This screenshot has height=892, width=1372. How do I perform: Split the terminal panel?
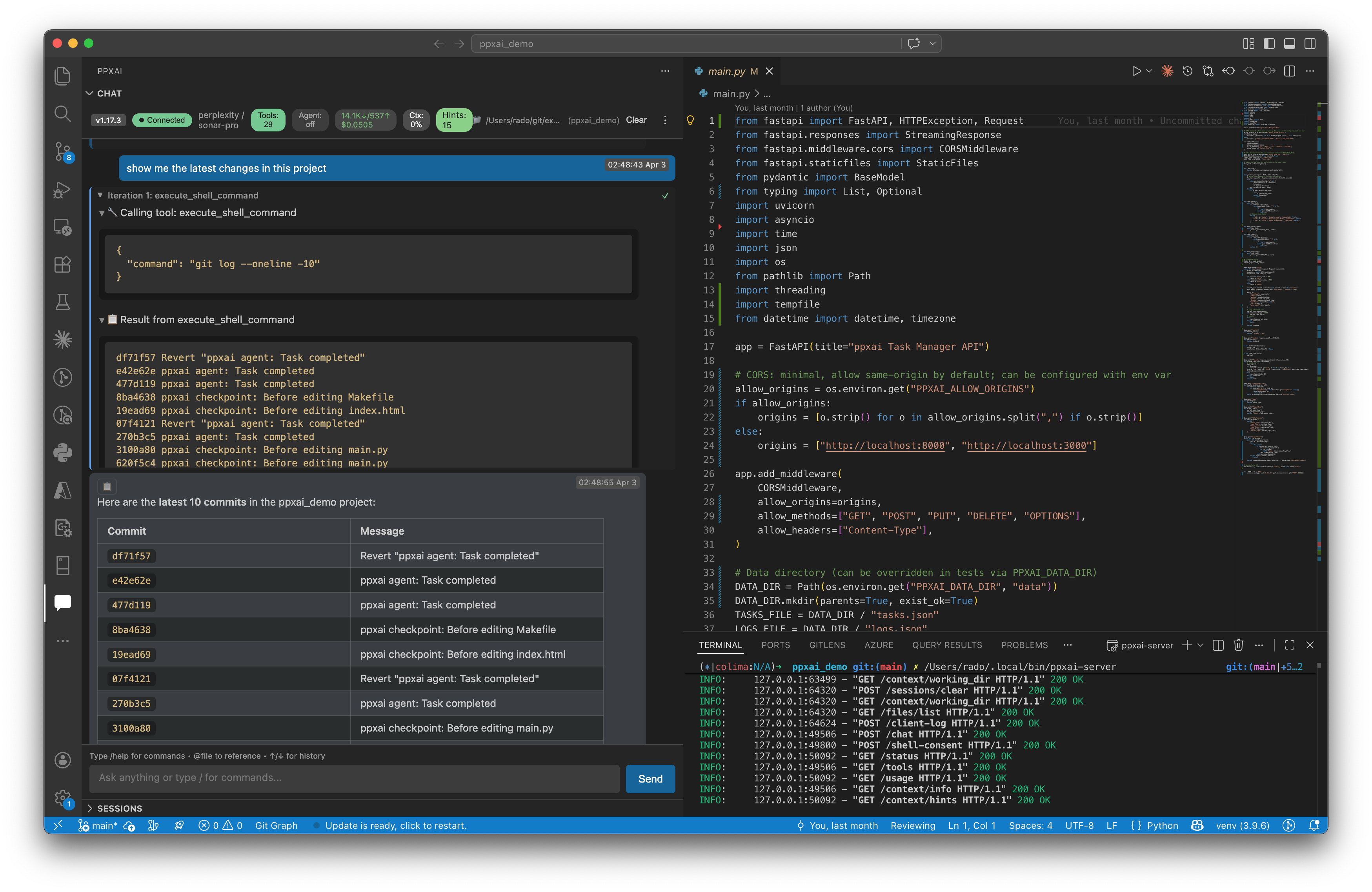1217,645
